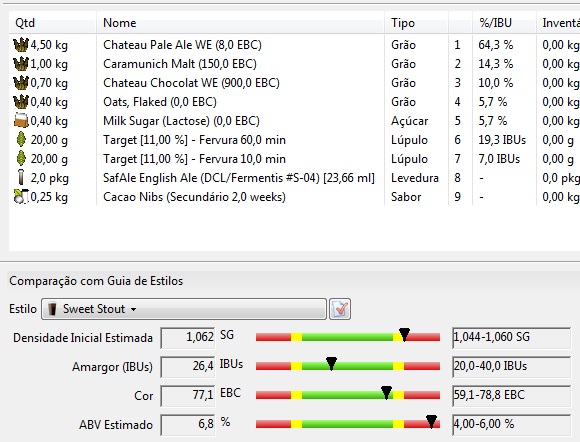The width and height of the screenshot is (580, 442).
Task: Click the SafAle yeast vial icon
Action: [x=21, y=178]
